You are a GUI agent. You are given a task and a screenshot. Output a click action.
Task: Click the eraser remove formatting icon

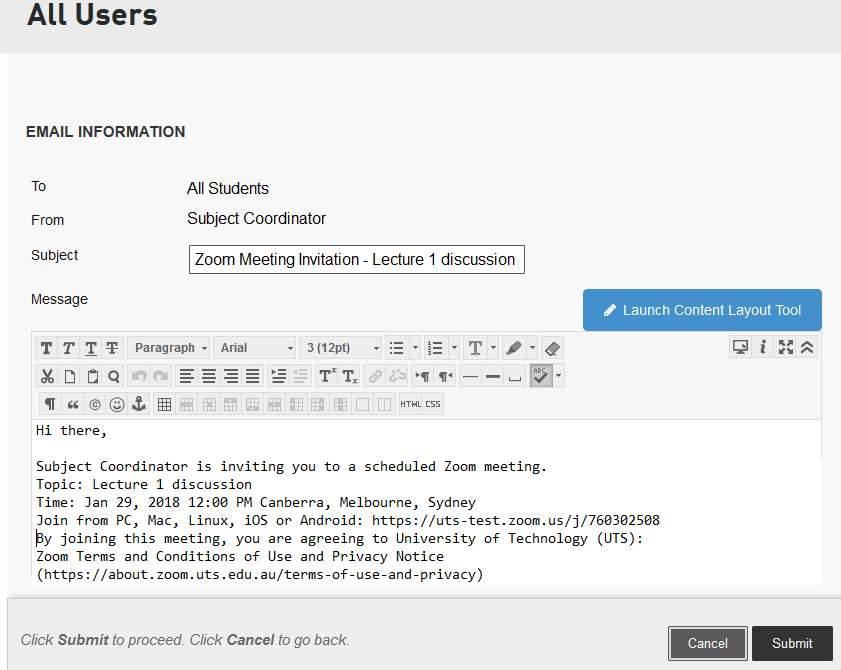point(553,348)
